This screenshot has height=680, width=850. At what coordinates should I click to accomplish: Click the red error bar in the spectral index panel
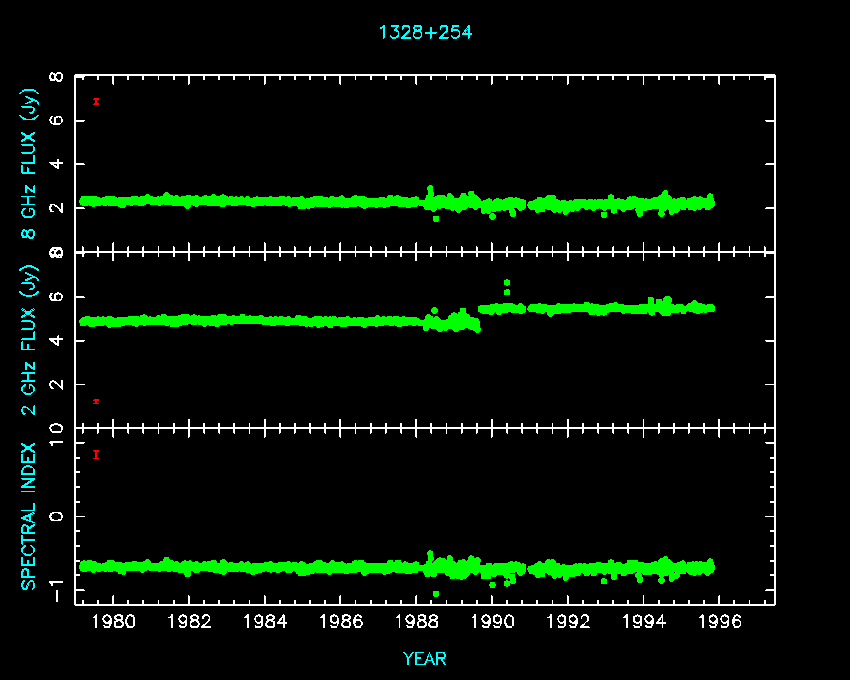click(x=96, y=454)
